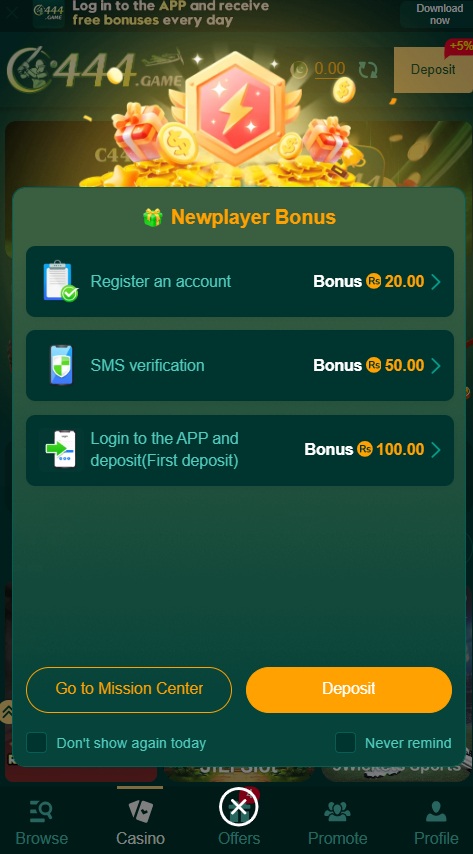
Task: Click the clipboard icon for Register an account
Action: (x=60, y=281)
